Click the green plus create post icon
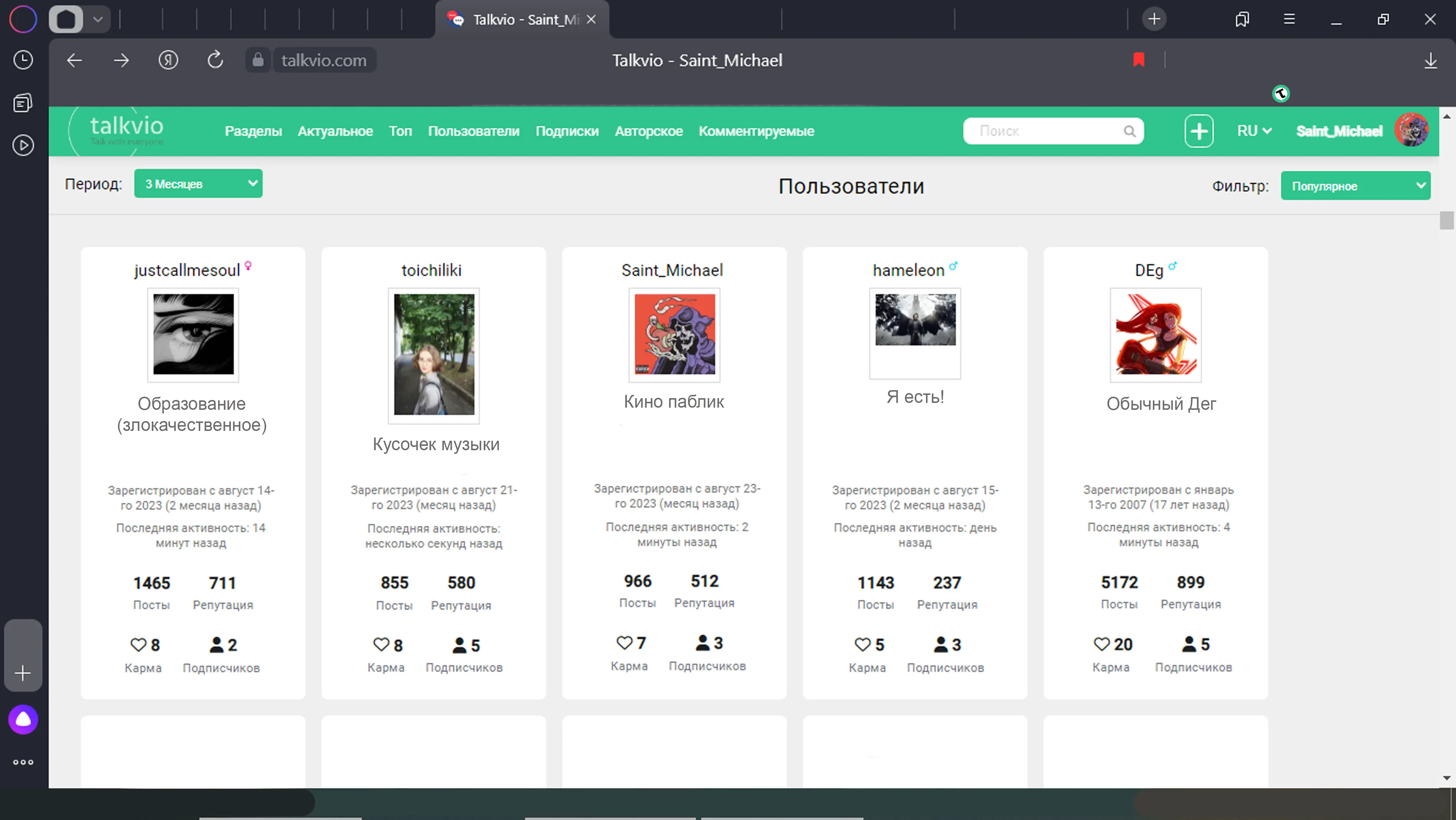Image resolution: width=1456 pixels, height=820 pixels. pos(1199,131)
